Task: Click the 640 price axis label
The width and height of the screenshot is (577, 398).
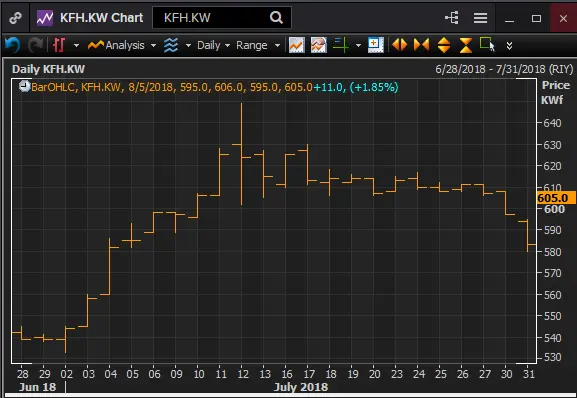Action: pyautogui.click(x=552, y=123)
